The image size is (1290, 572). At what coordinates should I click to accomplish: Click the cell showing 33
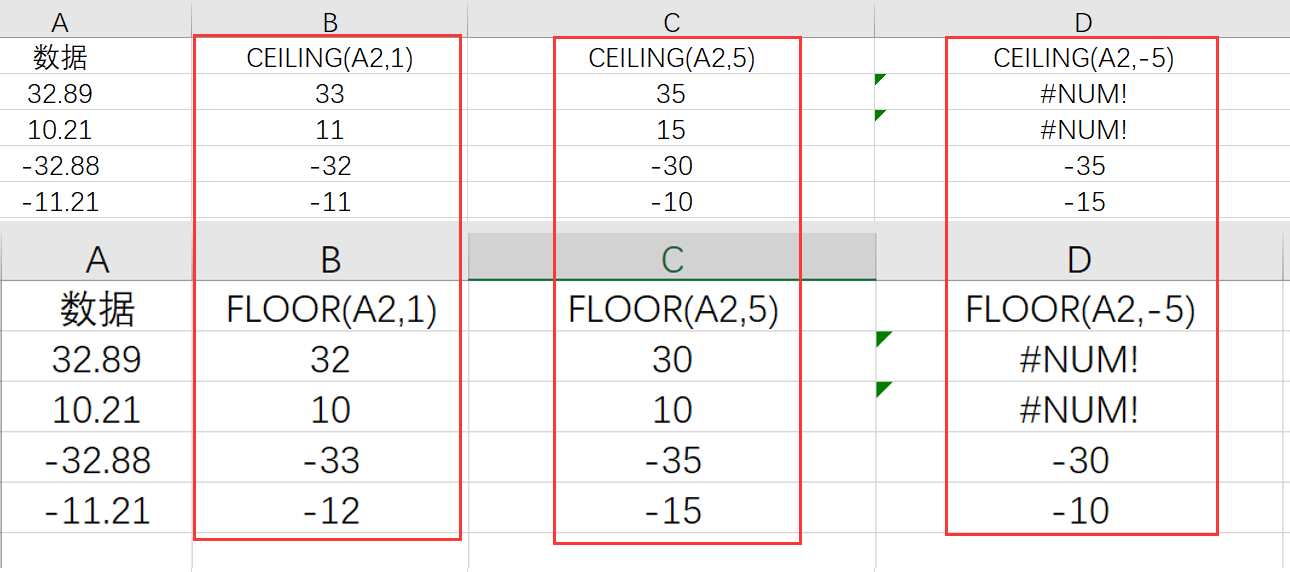coord(330,94)
